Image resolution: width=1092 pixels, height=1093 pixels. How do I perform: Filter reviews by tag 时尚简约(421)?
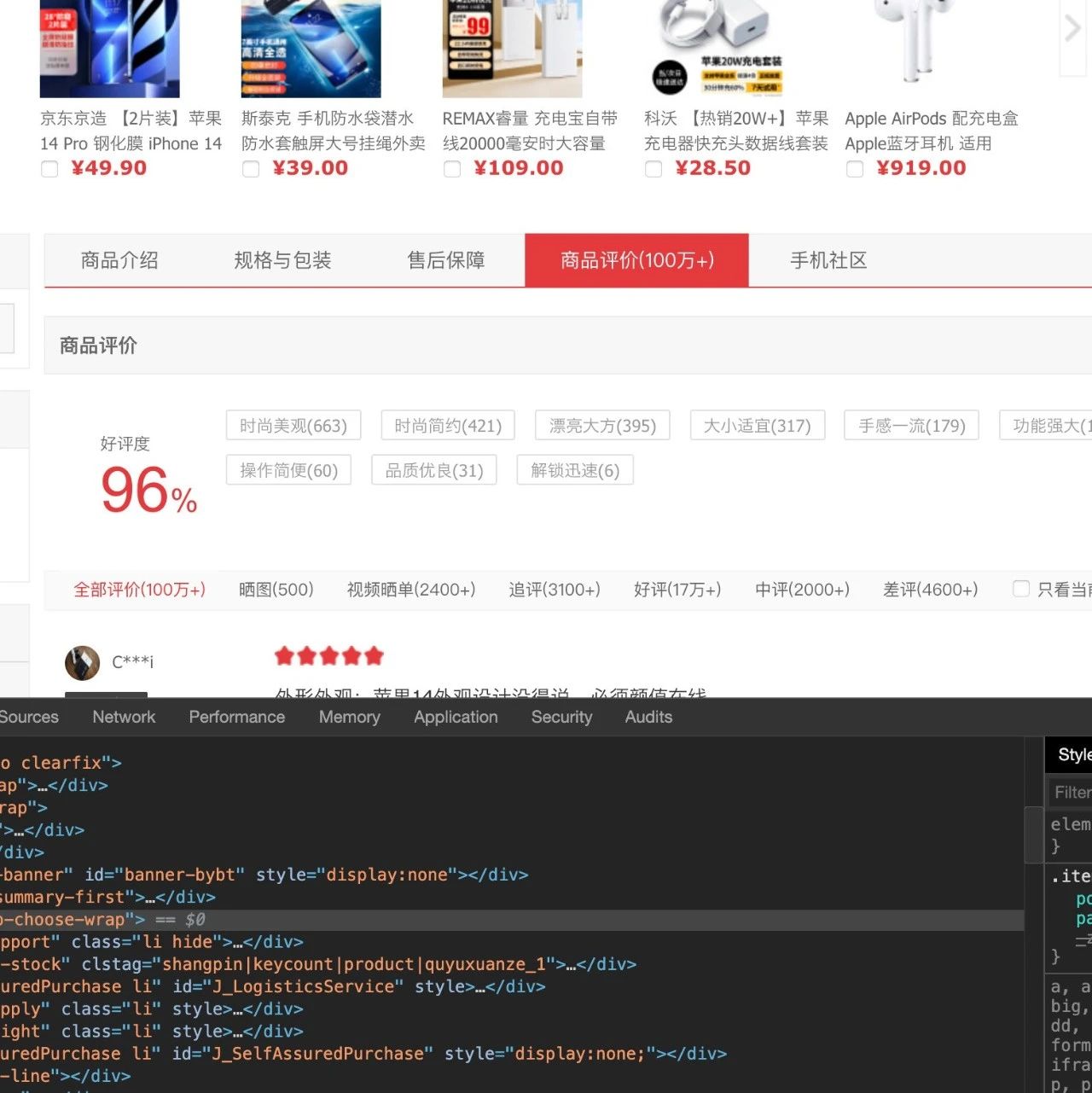click(x=448, y=426)
